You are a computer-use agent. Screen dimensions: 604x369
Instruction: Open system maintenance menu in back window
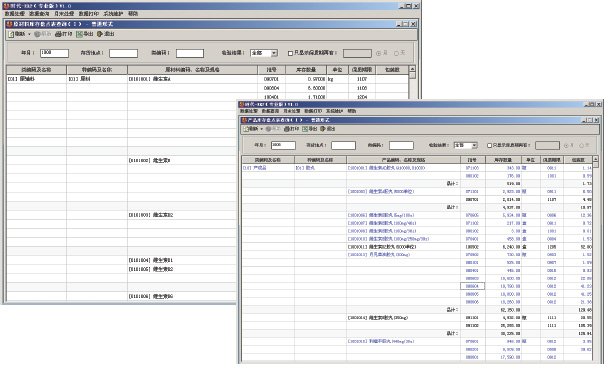(x=113, y=13)
